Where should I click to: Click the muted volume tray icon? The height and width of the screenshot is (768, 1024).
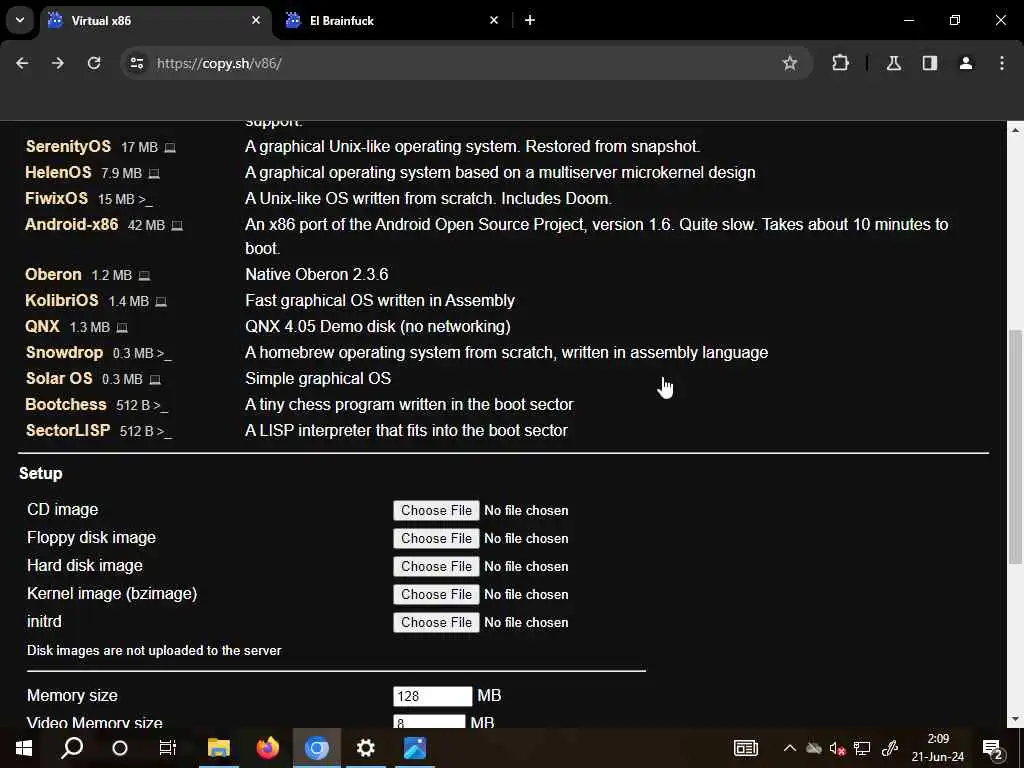[x=837, y=748]
